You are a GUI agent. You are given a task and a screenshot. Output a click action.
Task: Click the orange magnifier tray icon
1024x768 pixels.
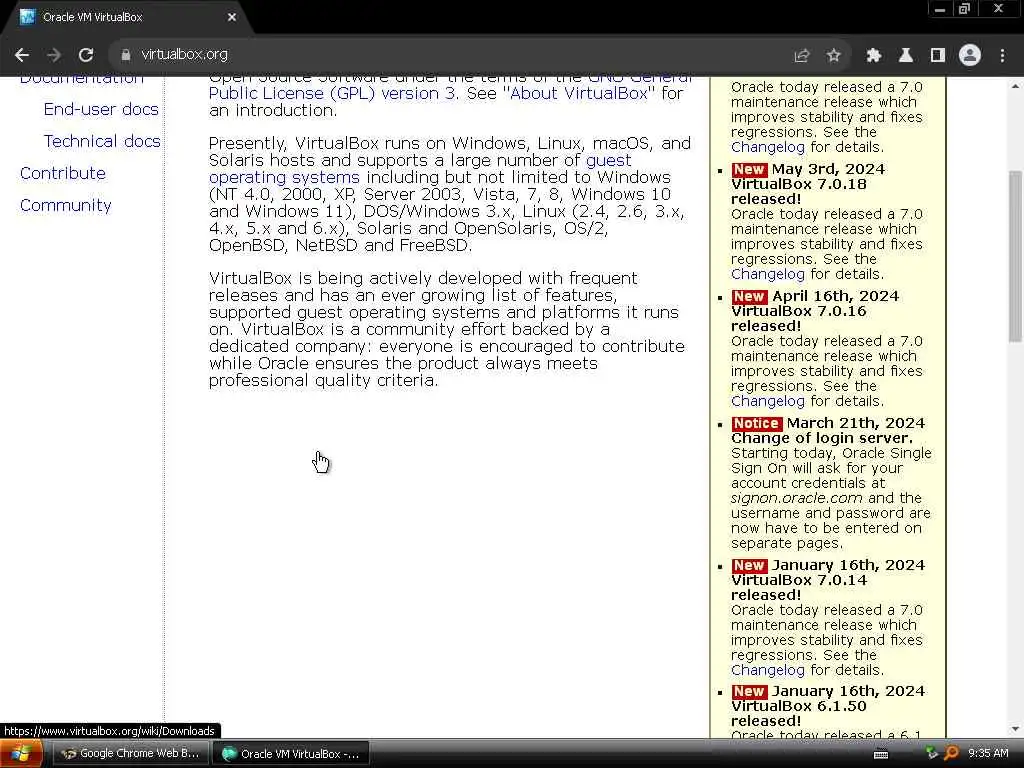tap(951, 754)
